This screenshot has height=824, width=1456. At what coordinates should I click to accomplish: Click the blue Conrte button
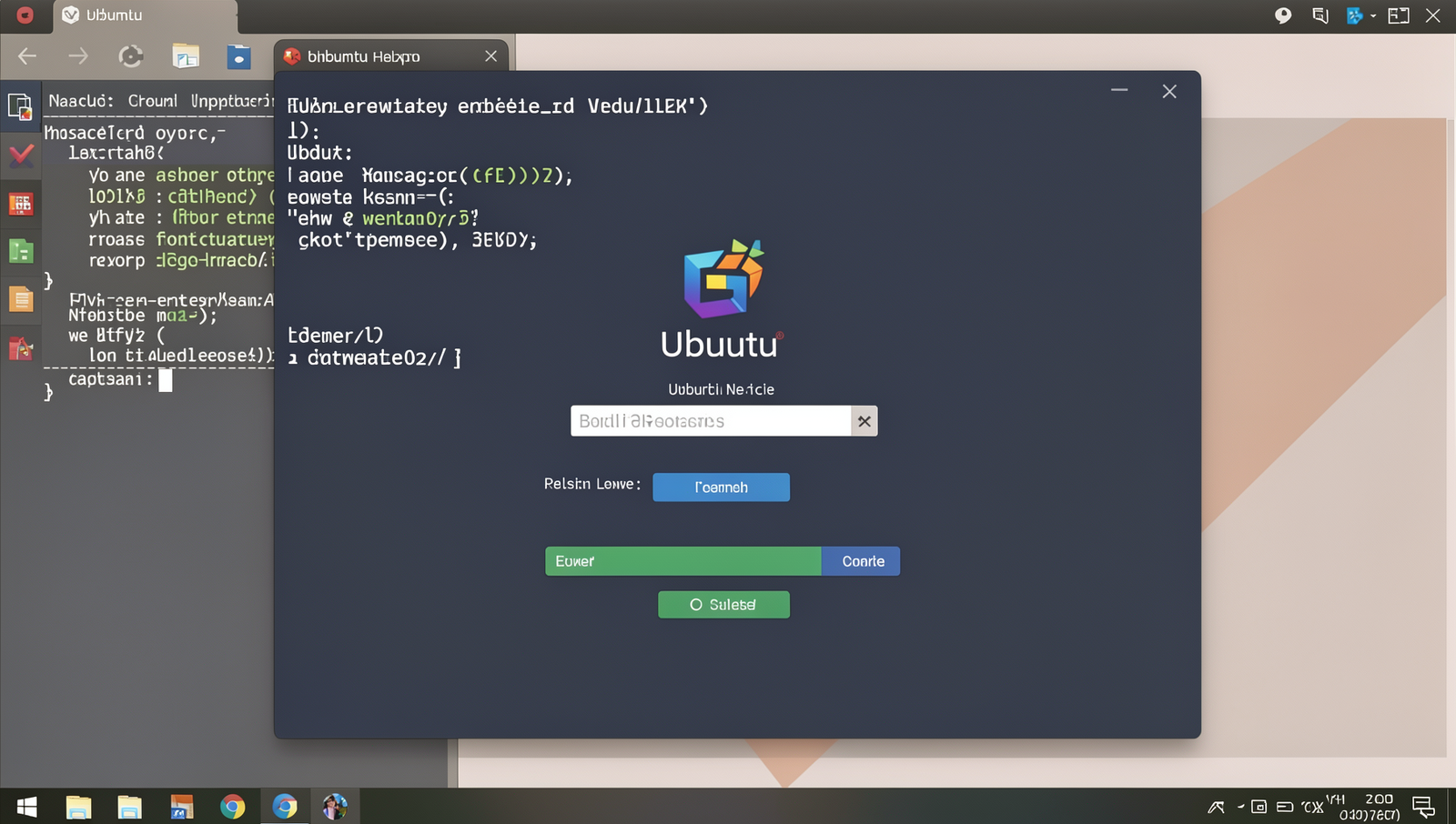click(x=861, y=561)
